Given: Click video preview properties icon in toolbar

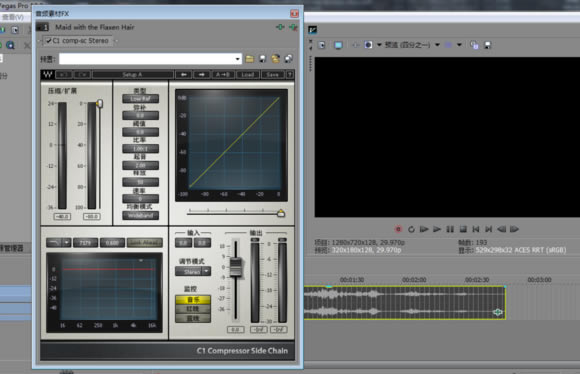Looking at the screenshot, I should 322,45.
